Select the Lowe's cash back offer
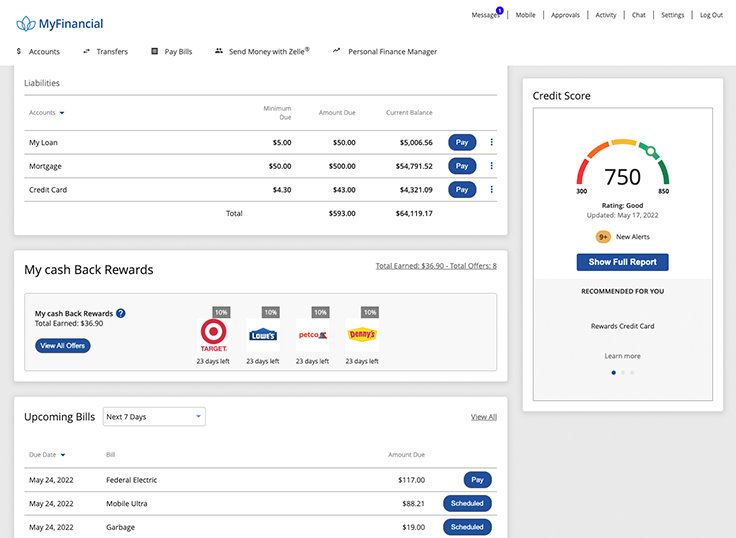 (262, 335)
